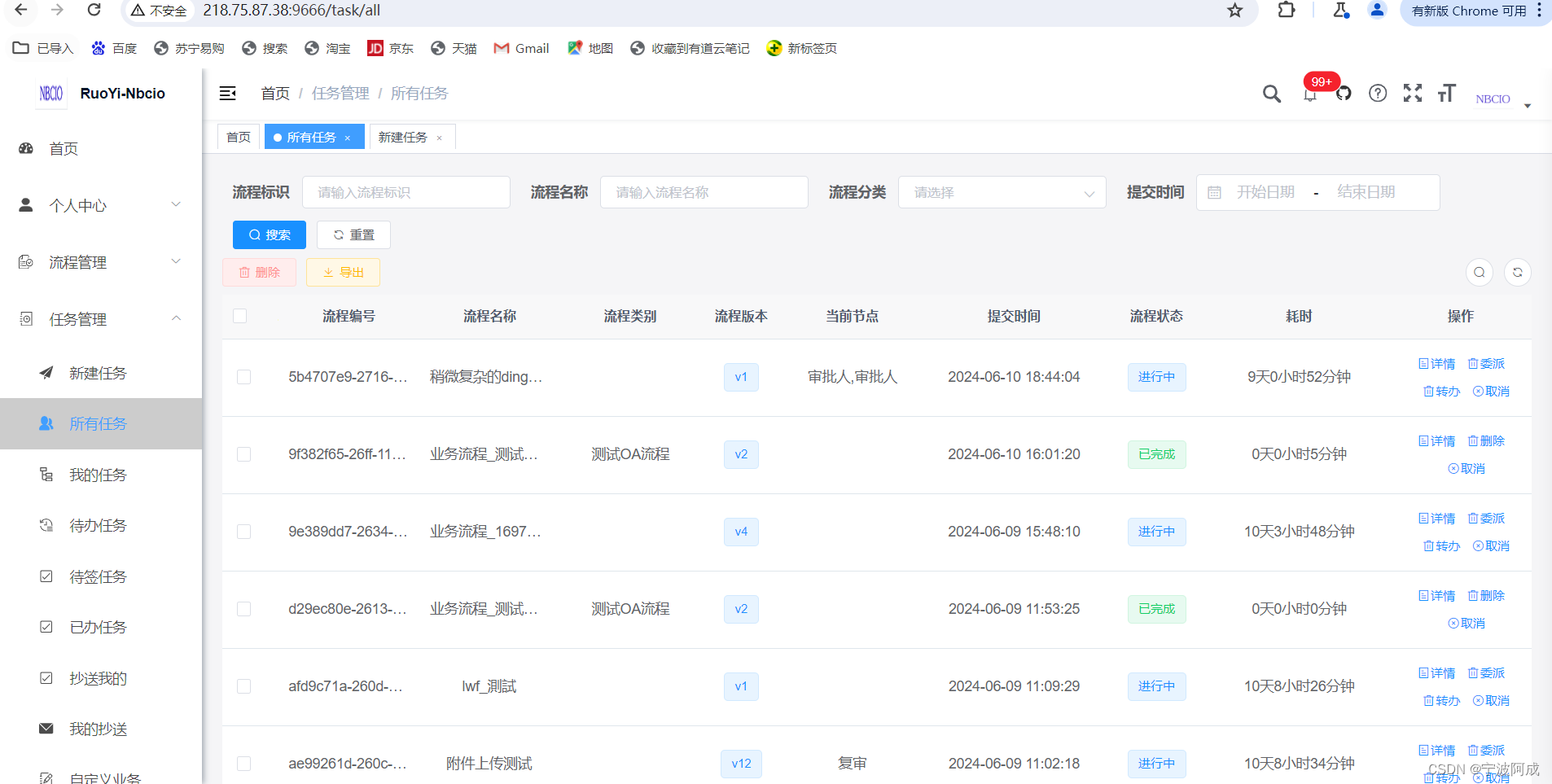
Task: Open the 京东 bookmark
Action: tap(390, 48)
